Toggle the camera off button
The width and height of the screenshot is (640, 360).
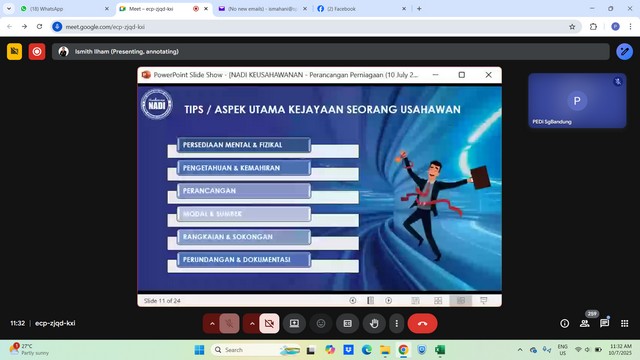click(269, 324)
